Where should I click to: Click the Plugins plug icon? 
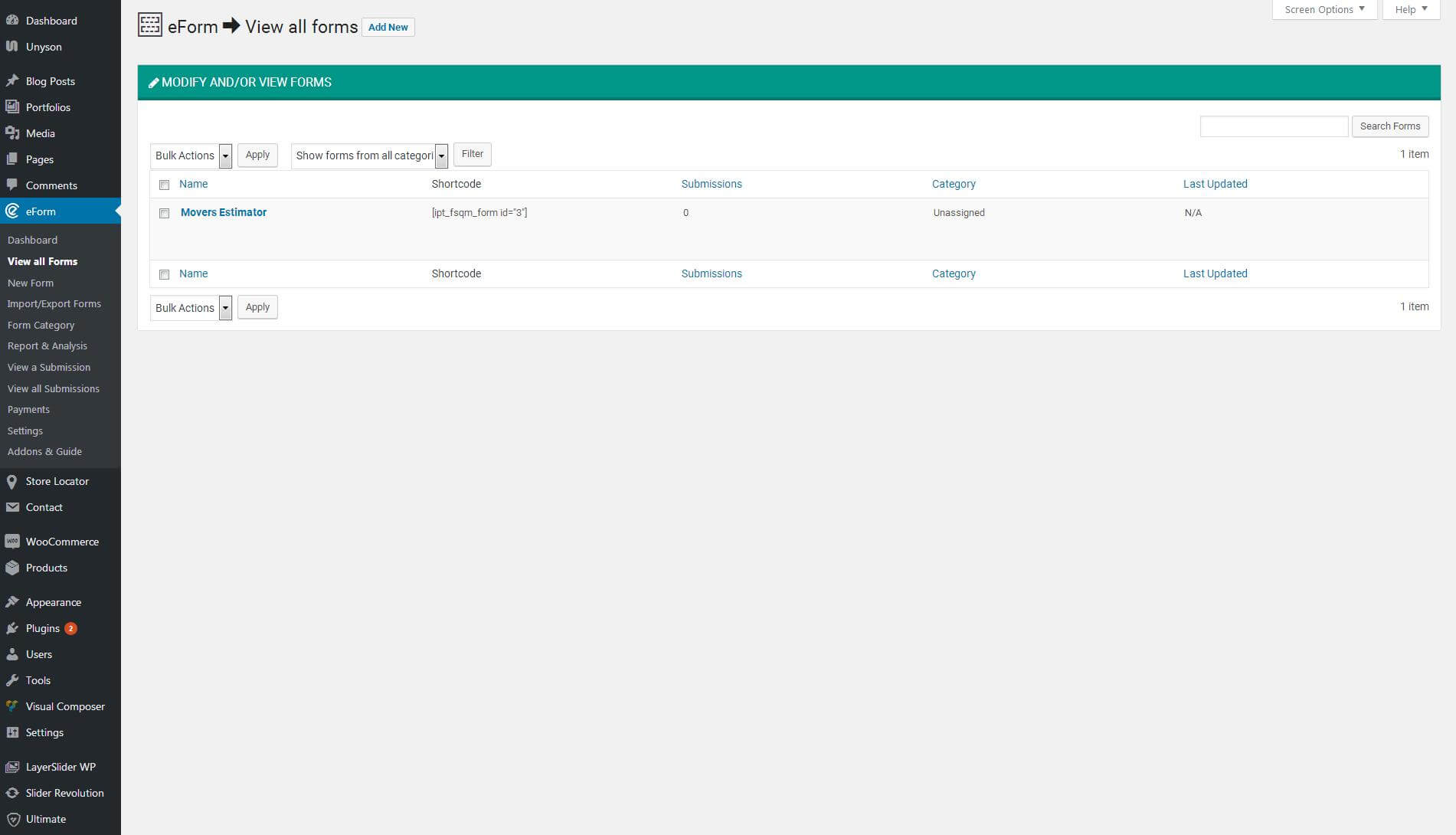(12, 628)
